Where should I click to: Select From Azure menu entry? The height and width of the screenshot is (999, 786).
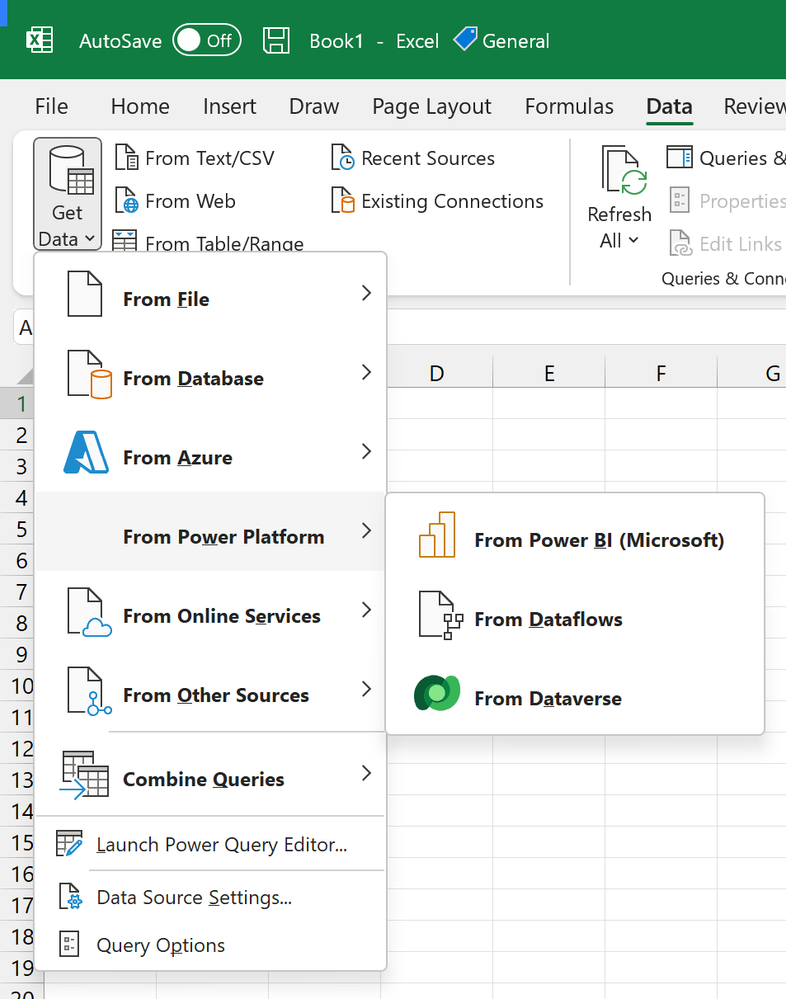pos(211,452)
